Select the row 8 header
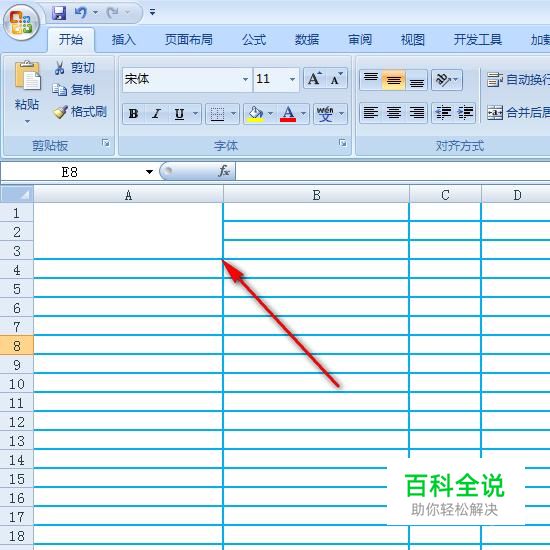This screenshot has width=550, height=550. [17, 346]
